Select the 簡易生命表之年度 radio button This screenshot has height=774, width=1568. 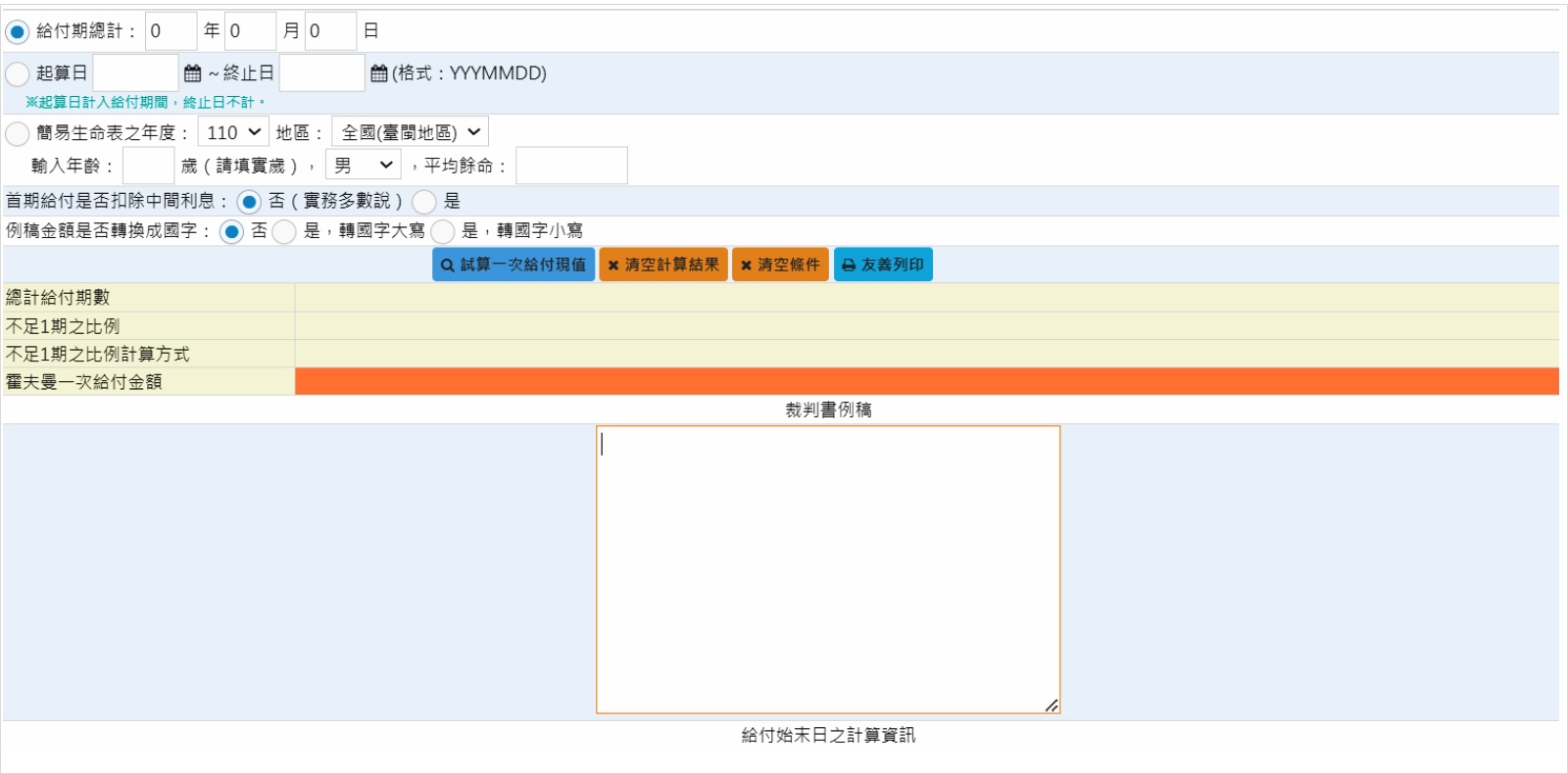tap(18, 132)
